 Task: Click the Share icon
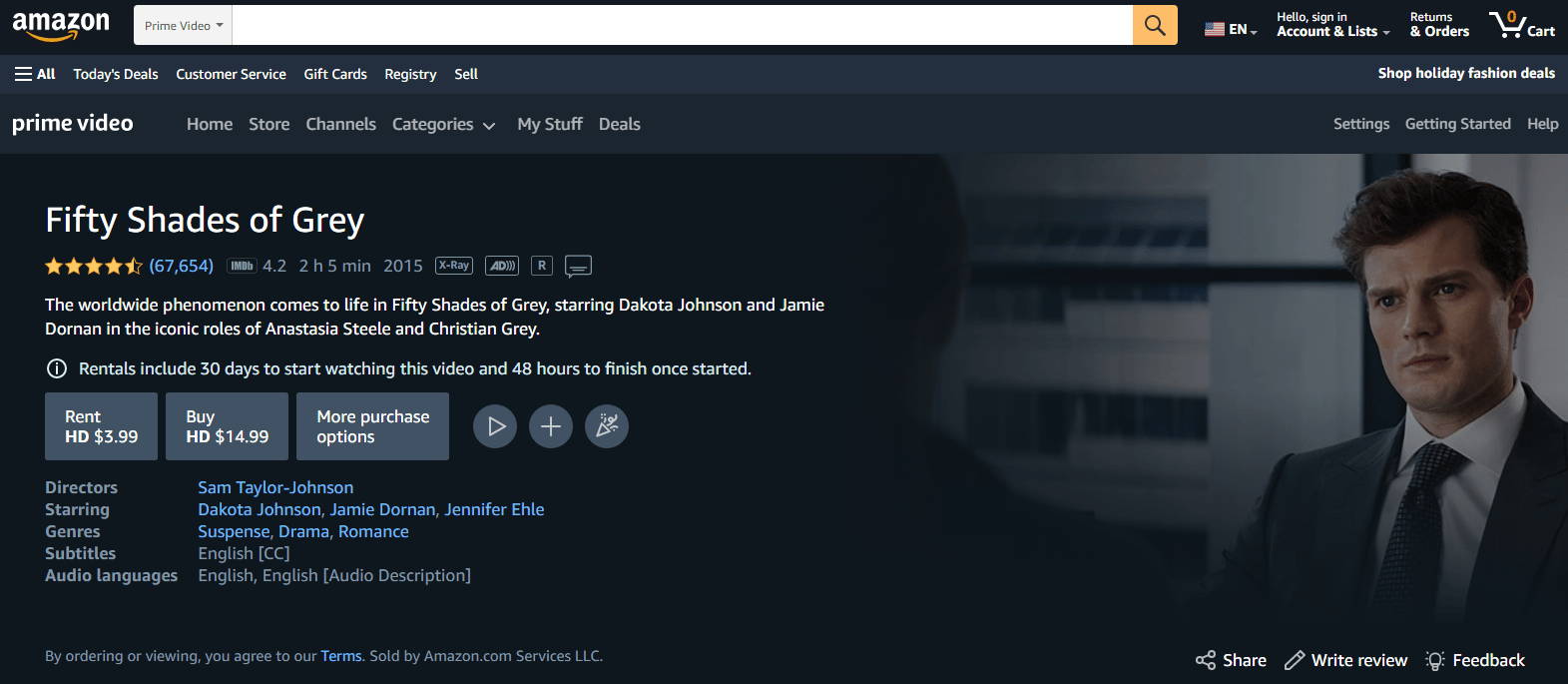pos(1206,660)
